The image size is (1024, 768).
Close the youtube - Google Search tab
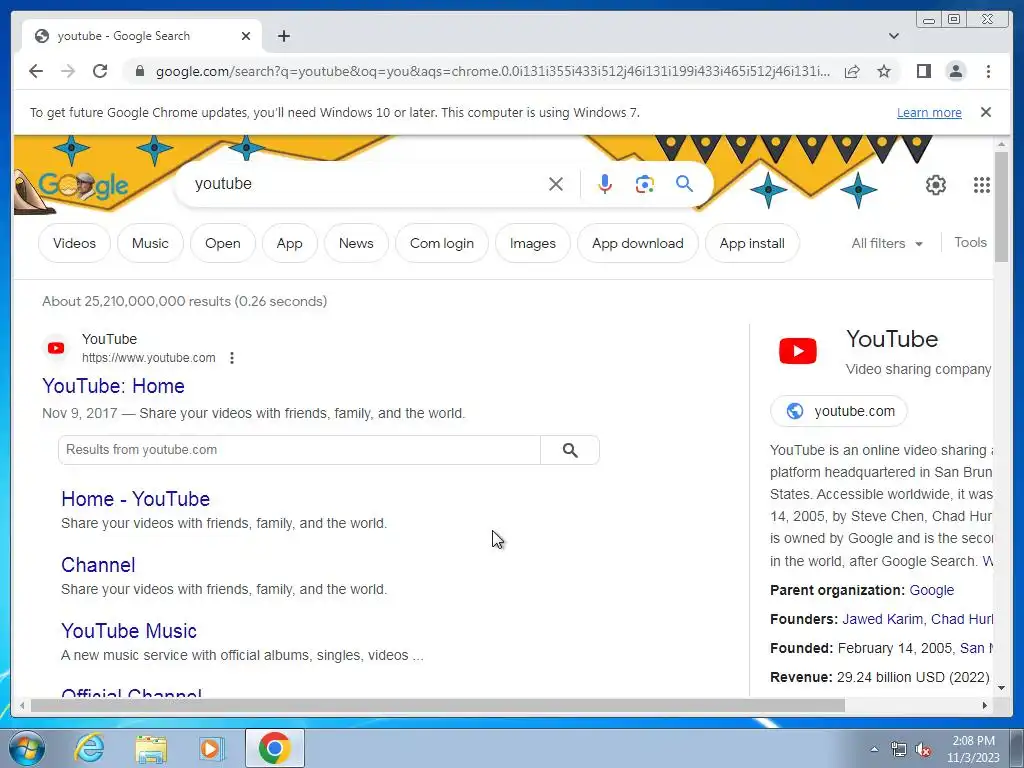[x=246, y=36]
